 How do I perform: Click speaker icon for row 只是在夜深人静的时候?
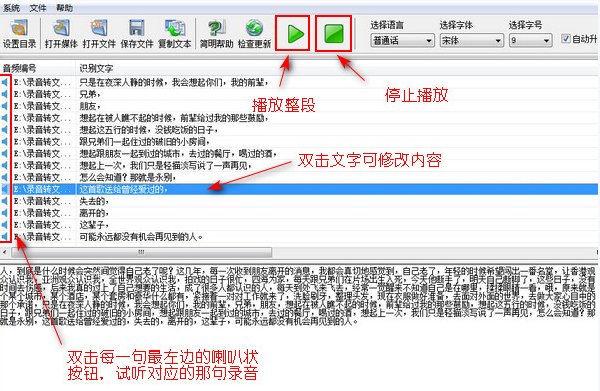tap(5, 82)
